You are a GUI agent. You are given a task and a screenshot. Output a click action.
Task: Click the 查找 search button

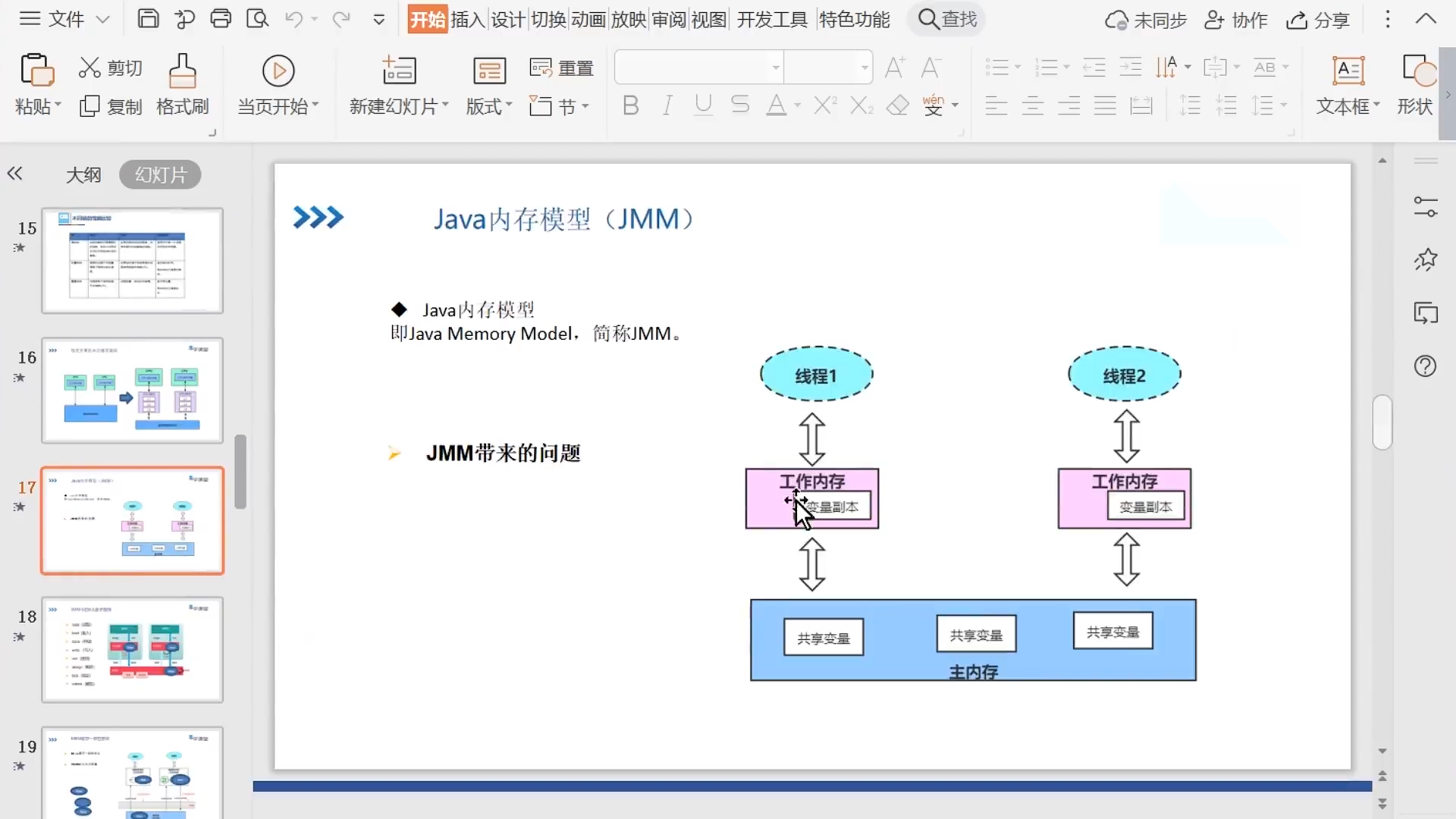947,19
